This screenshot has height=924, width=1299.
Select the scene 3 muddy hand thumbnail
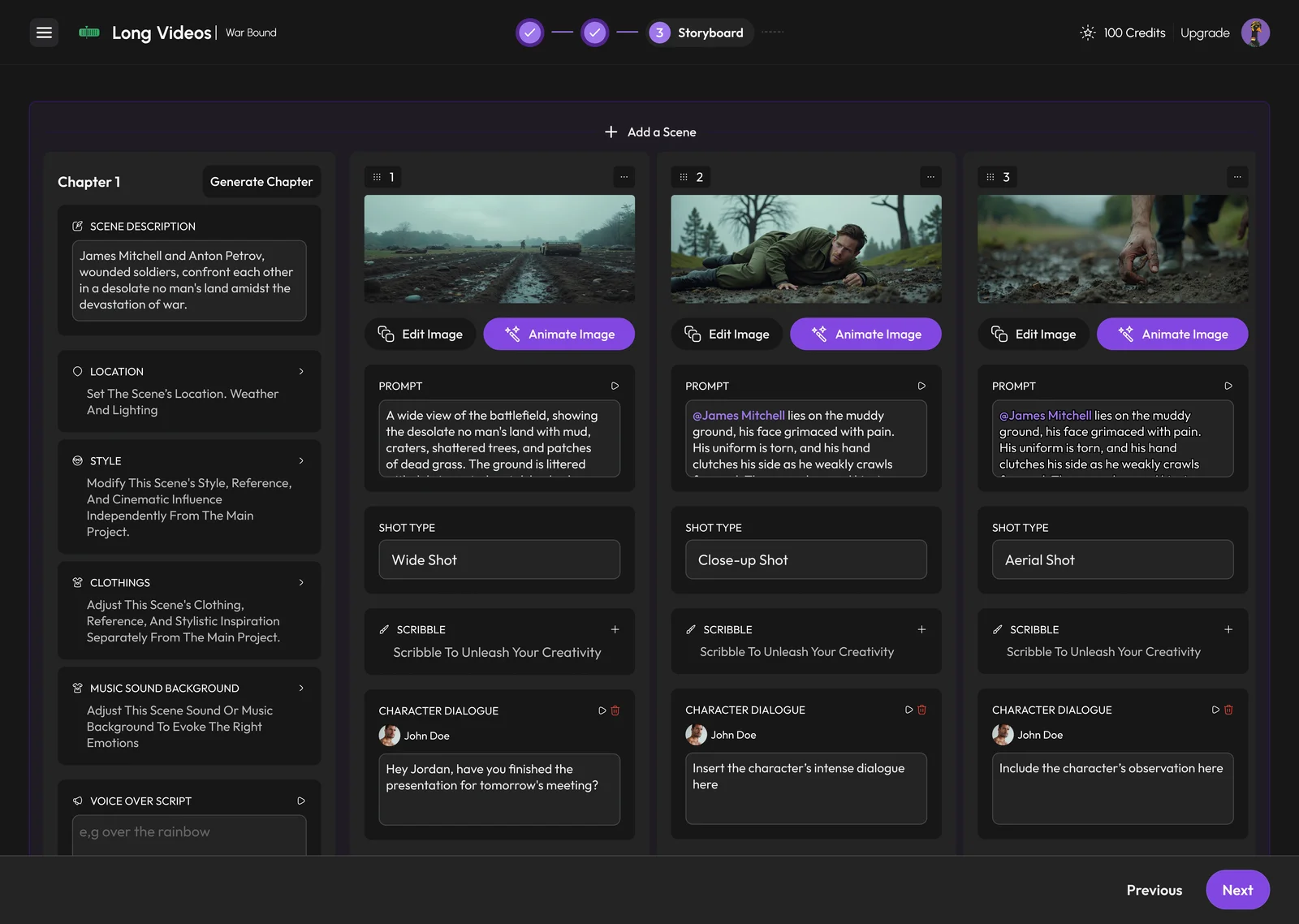click(1112, 249)
